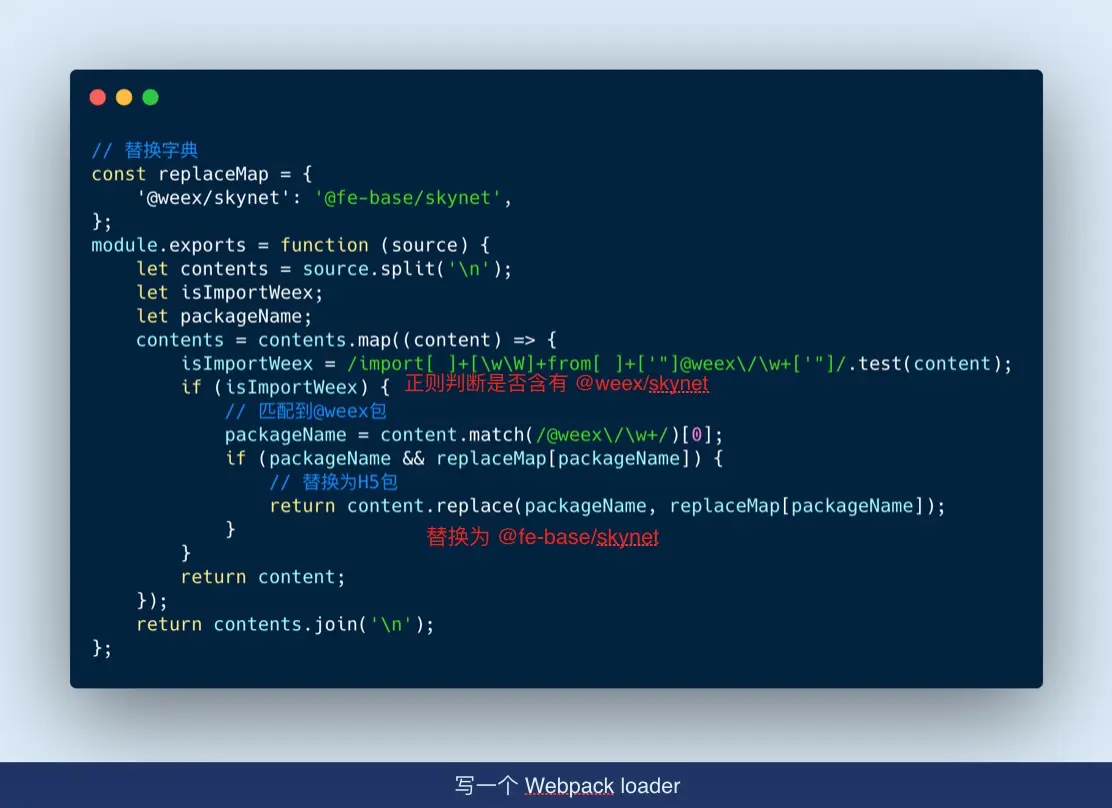Click the green maximize dot of code window
The image size is (1112, 808).
point(150,97)
